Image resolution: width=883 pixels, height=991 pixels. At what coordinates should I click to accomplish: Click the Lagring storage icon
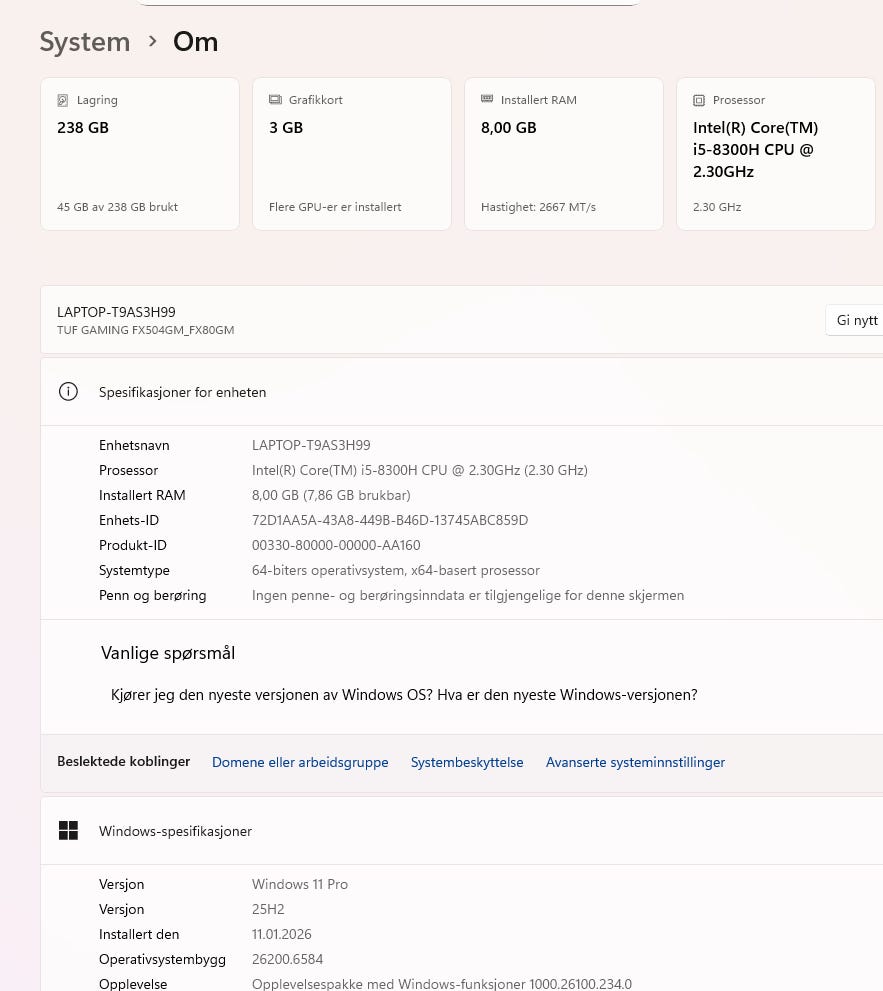pyautogui.click(x=63, y=100)
